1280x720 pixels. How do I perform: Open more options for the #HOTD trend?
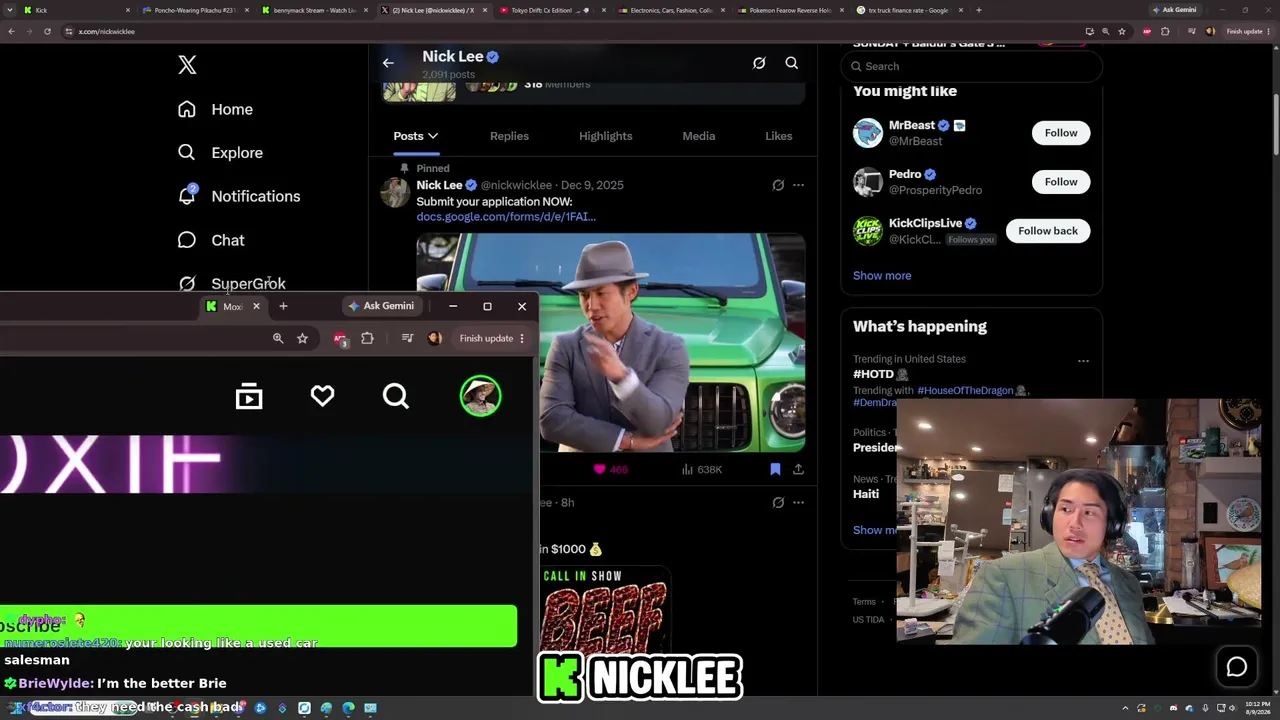[x=1083, y=360]
